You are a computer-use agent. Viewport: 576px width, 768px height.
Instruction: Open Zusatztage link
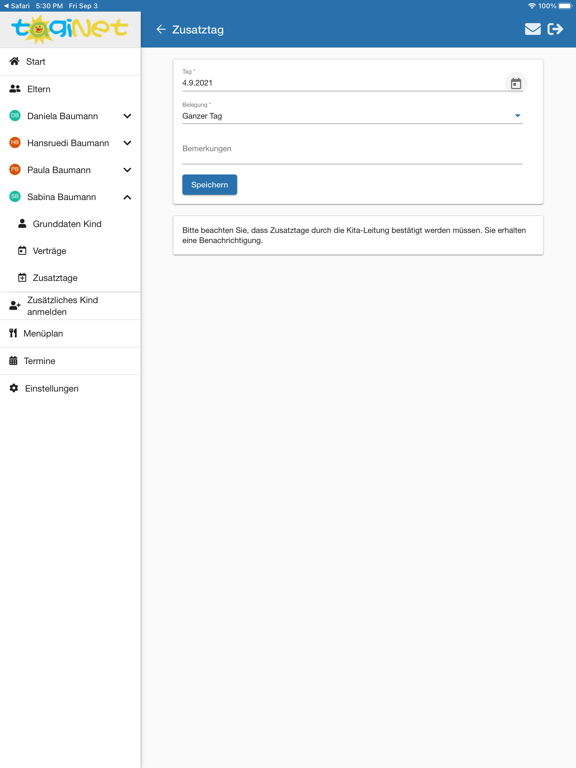point(55,278)
